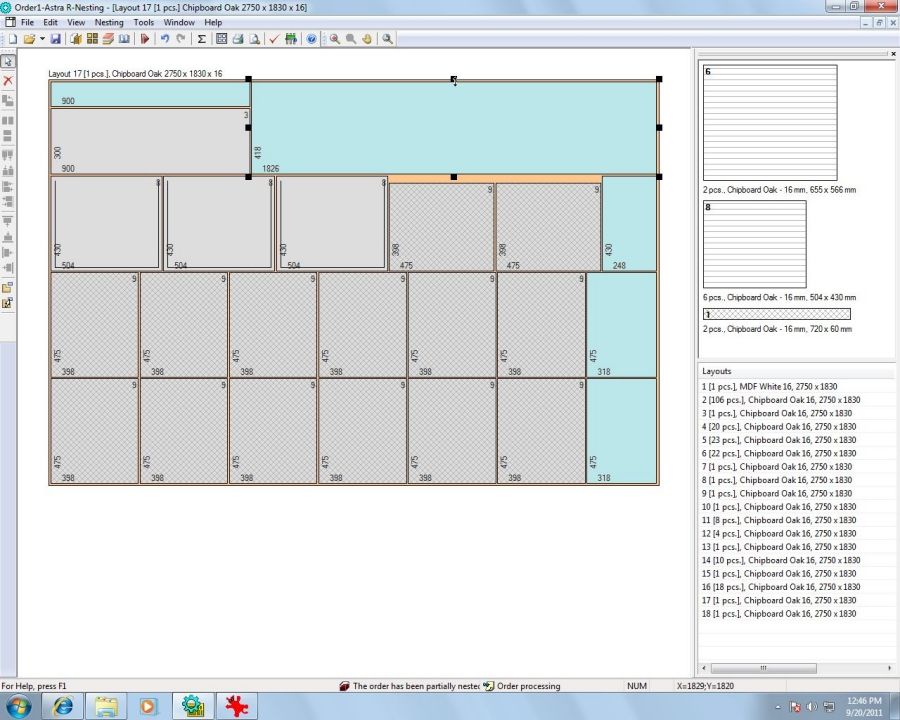Open dropdown arrow next to Open folder
The height and width of the screenshot is (720, 900).
click(x=42, y=39)
